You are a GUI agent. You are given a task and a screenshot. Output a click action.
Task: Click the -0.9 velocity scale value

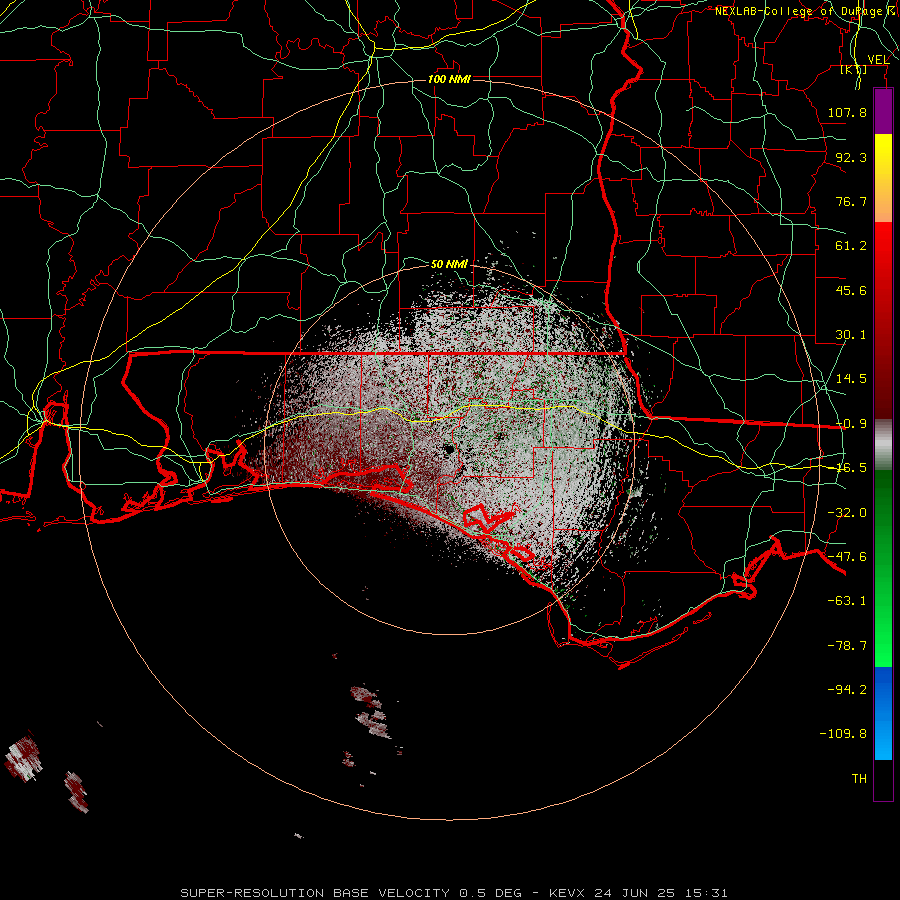coord(851,424)
